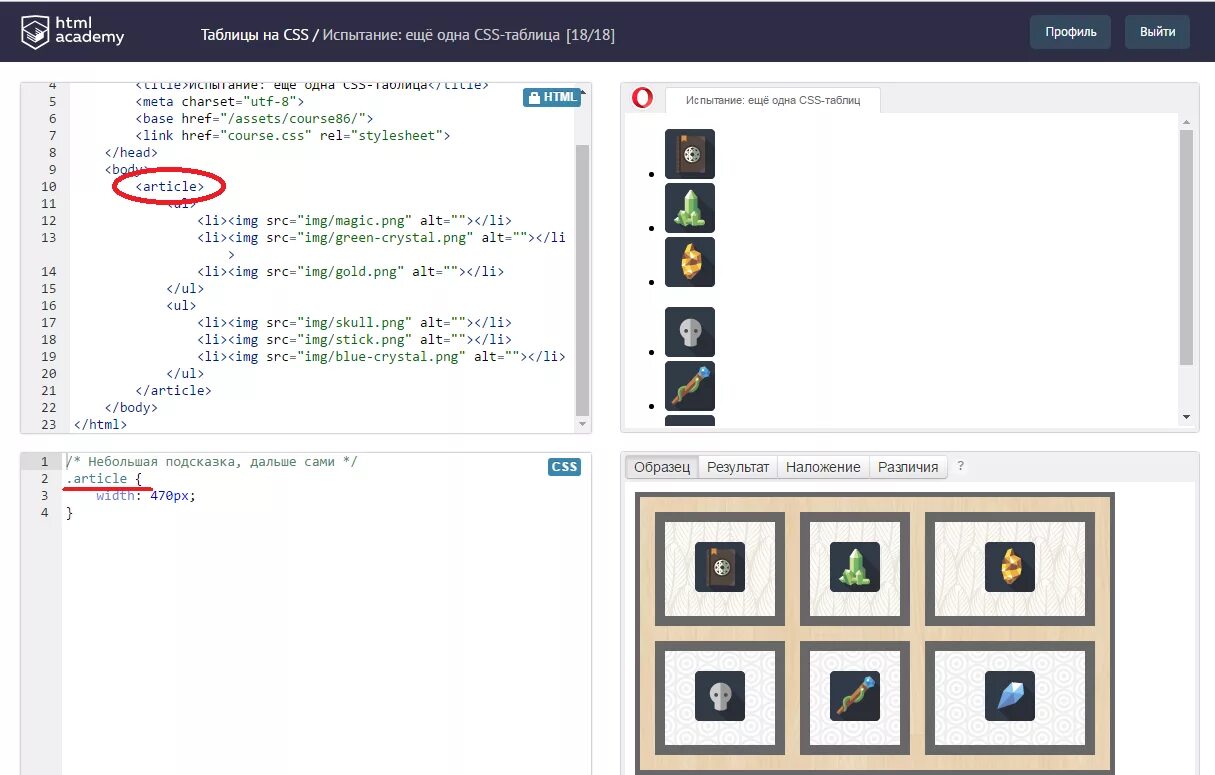Click the img/gold.png line in HTML
This screenshot has height=775, width=1215.
[x=351, y=272]
